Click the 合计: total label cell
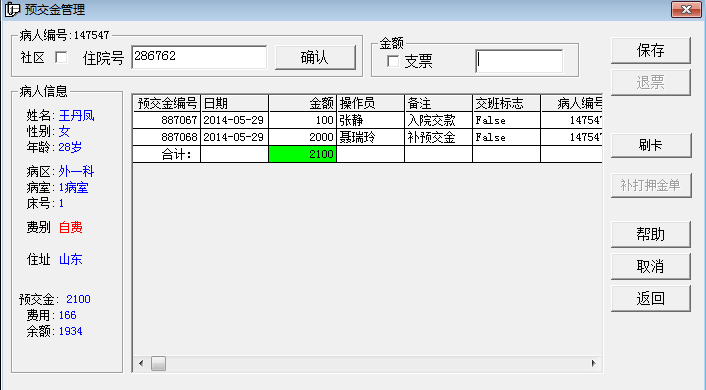The height and width of the screenshot is (390, 706). click(x=167, y=154)
